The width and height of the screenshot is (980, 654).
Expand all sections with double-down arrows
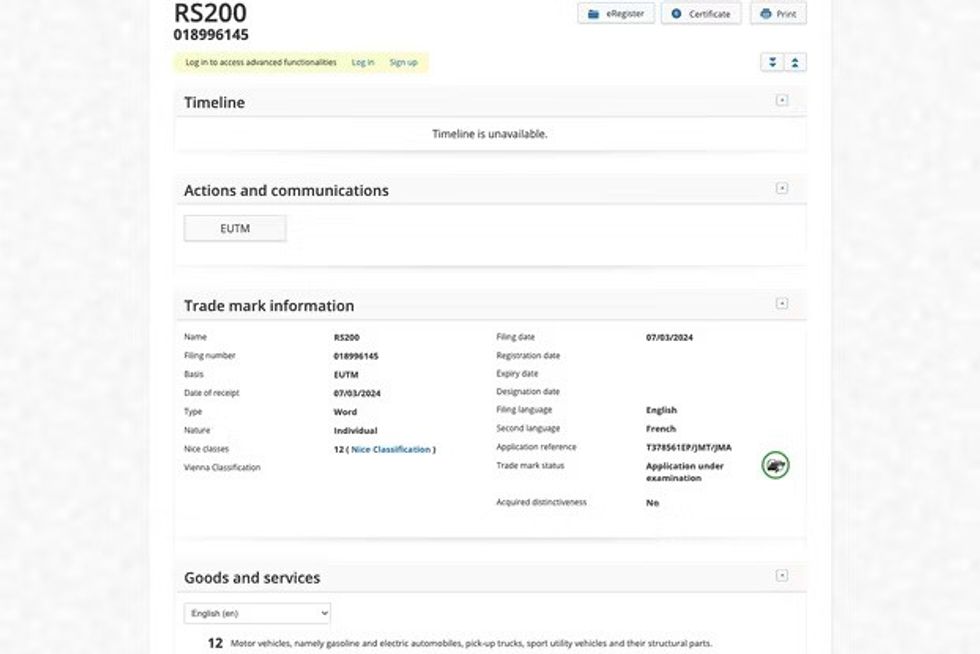pyautogui.click(x=771, y=62)
